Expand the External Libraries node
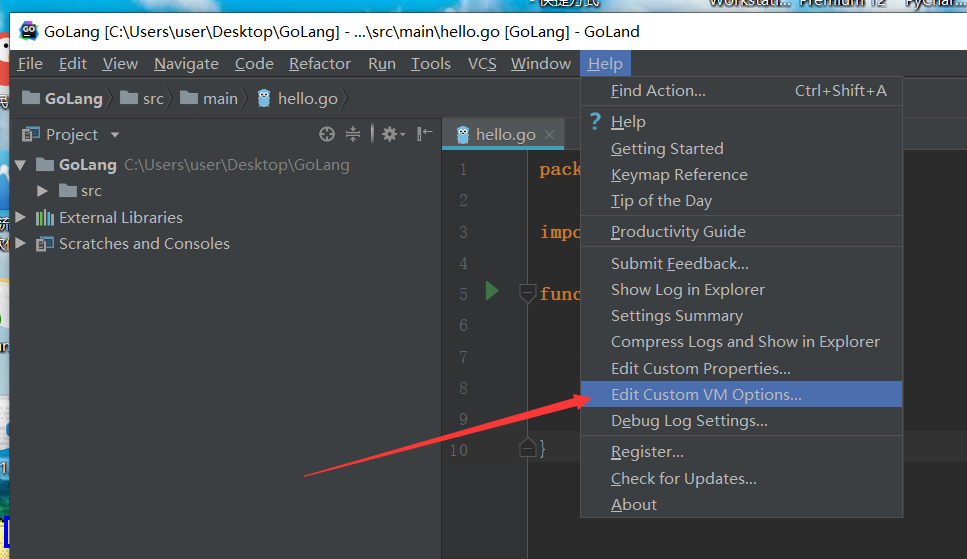The height and width of the screenshot is (559, 967). (20, 217)
